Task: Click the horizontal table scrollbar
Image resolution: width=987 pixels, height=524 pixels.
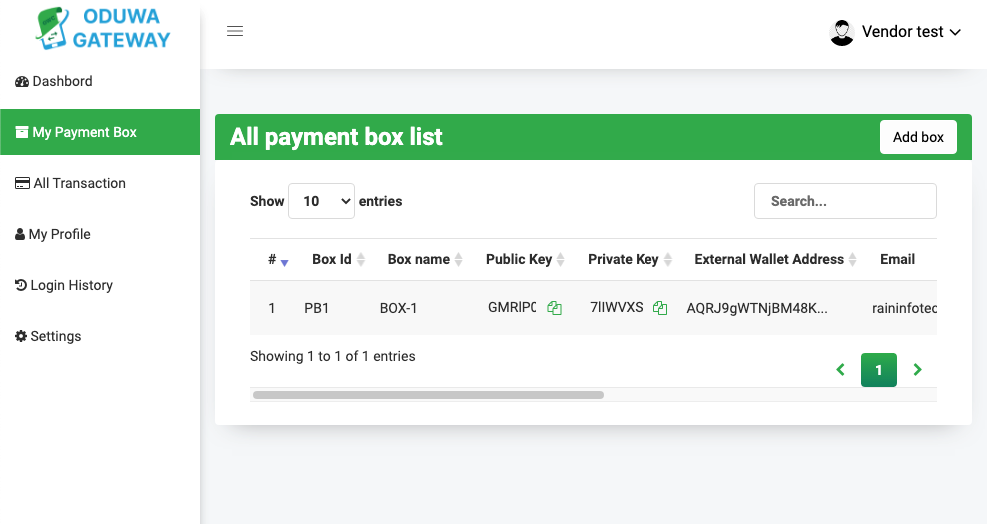Action: click(x=428, y=395)
